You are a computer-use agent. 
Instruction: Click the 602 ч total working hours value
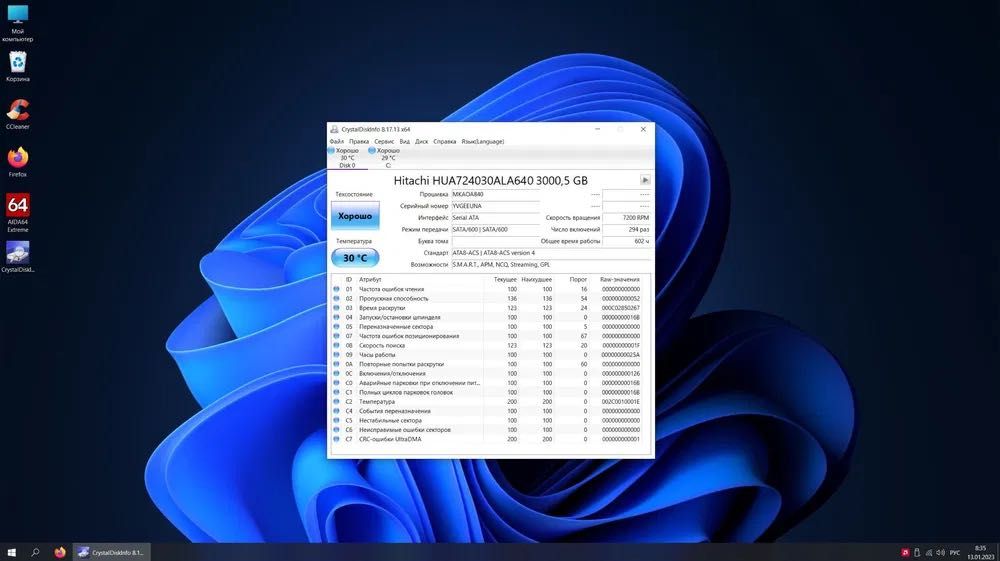coord(627,241)
